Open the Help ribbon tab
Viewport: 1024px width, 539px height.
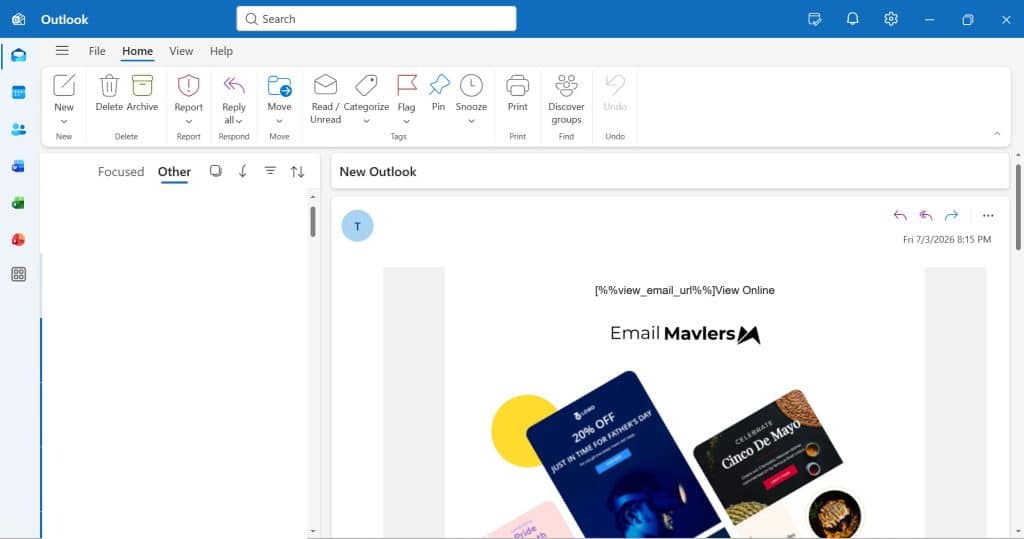[221, 51]
